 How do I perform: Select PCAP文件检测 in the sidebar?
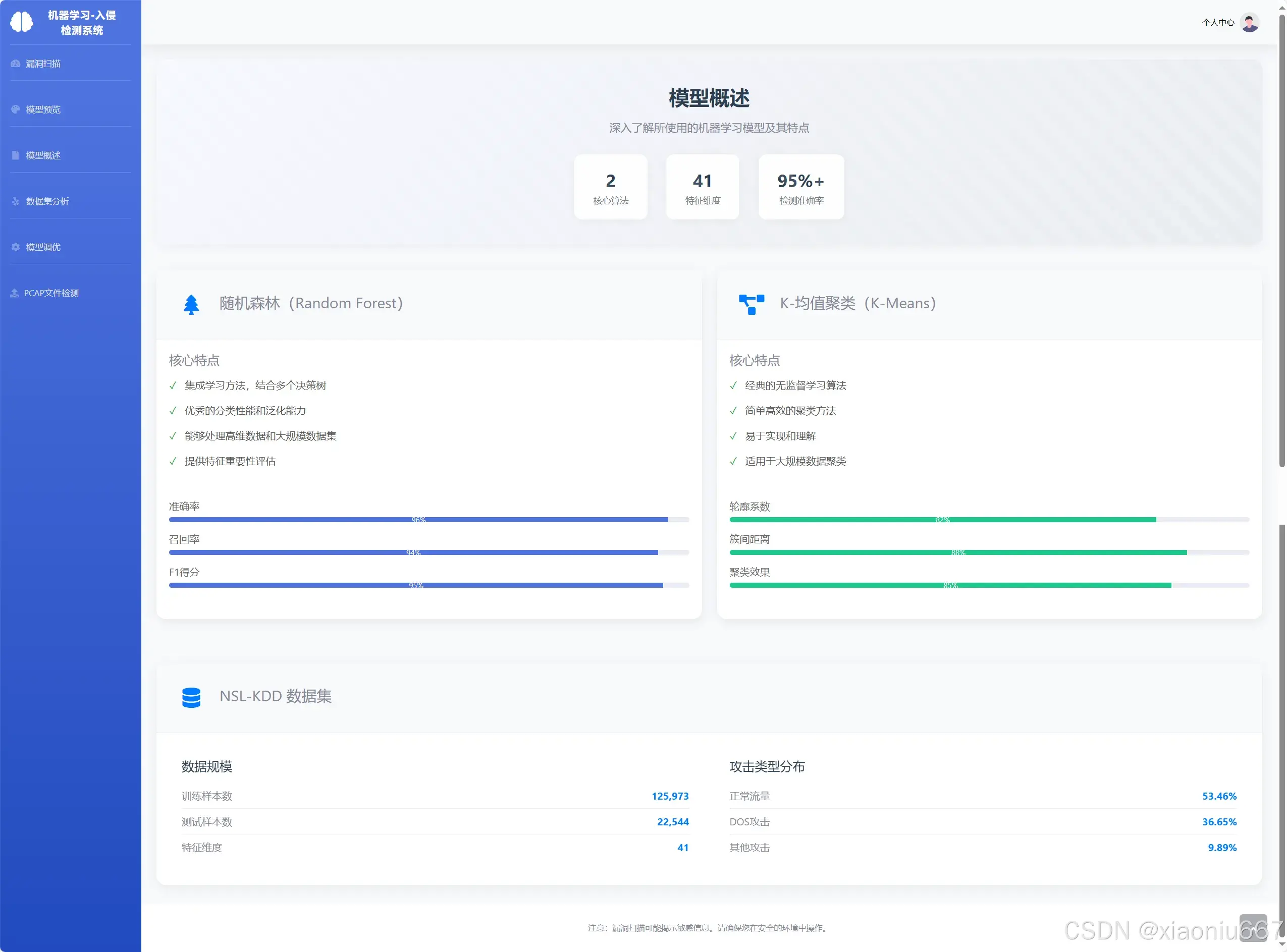(x=51, y=293)
